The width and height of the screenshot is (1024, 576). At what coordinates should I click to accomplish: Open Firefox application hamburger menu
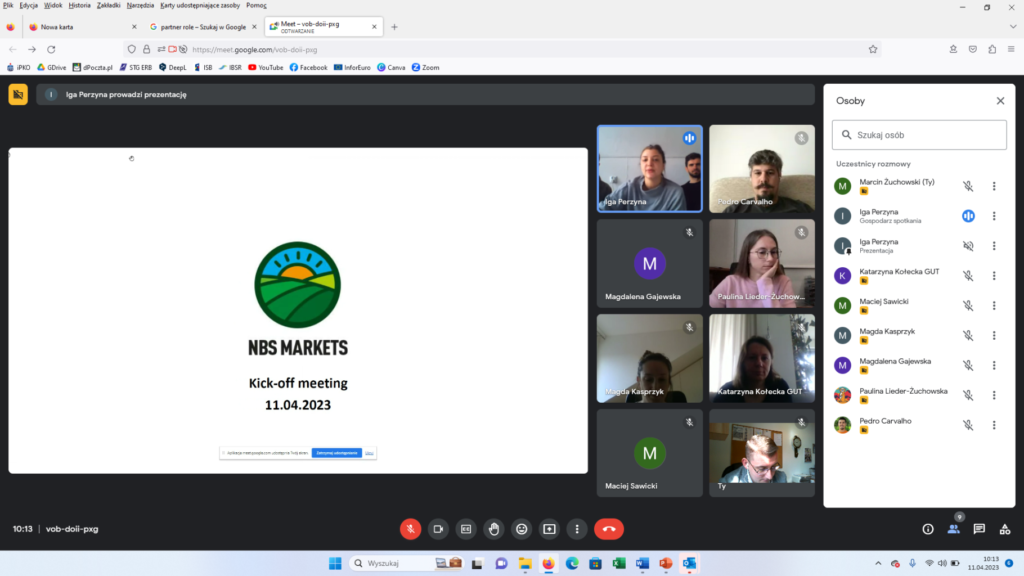point(1011,49)
